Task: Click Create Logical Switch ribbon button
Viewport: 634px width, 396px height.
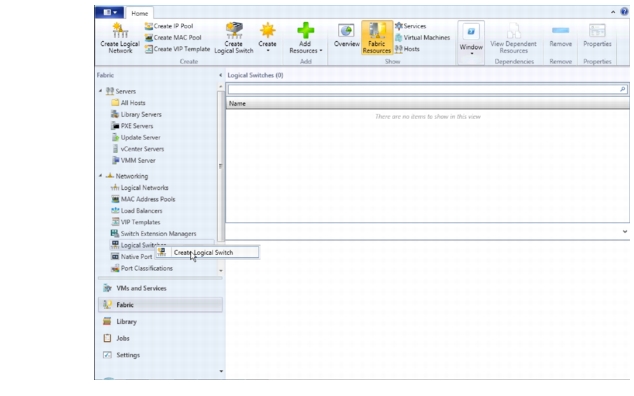Action: pos(234,38)
